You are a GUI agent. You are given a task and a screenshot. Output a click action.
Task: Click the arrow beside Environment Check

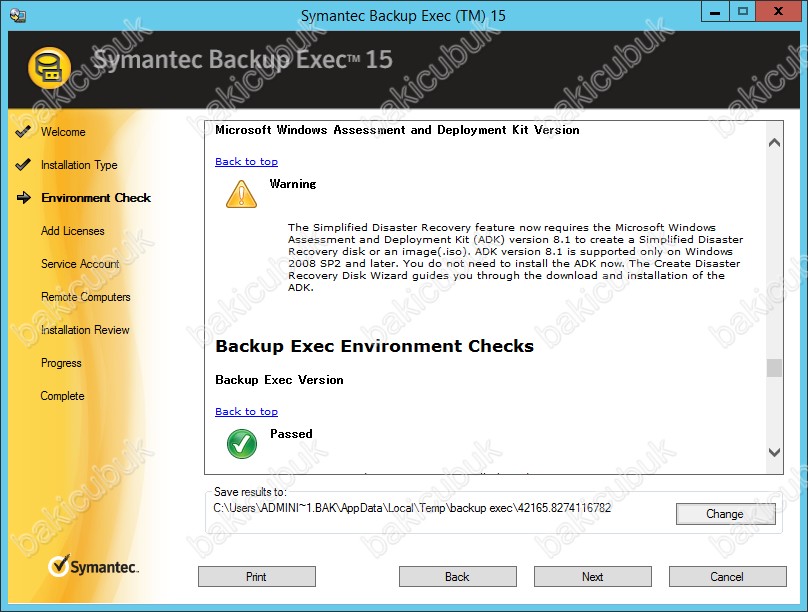[24, 197]
